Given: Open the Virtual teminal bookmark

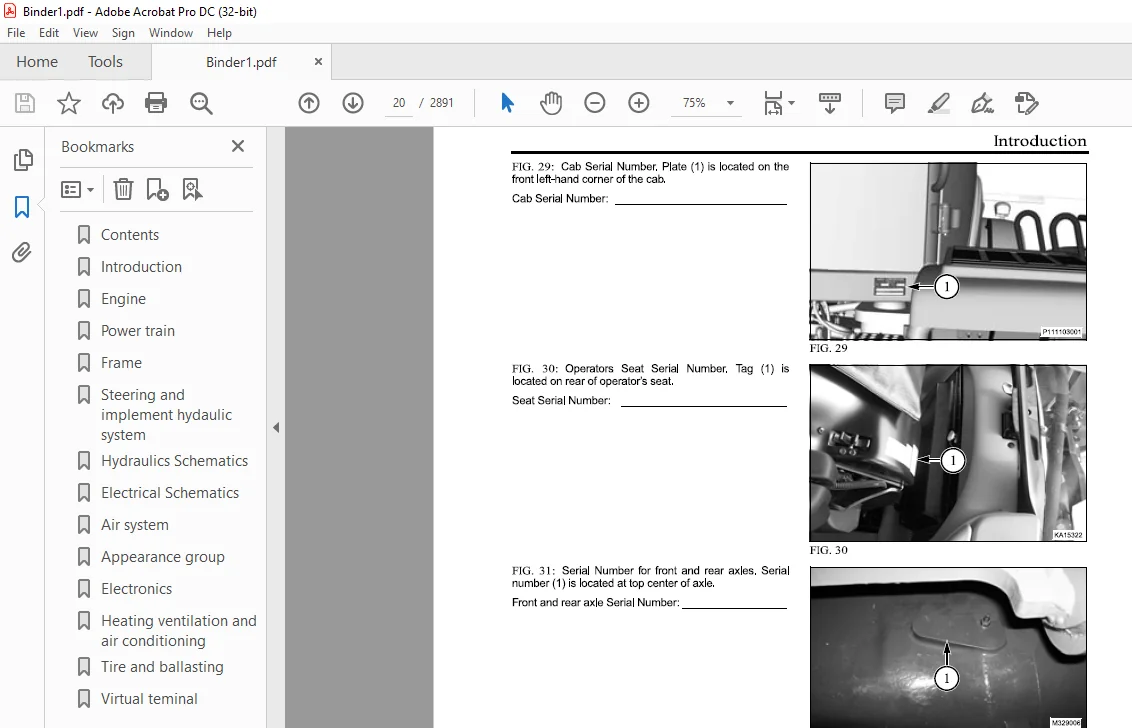Looking at the screenshot, I should [149, 698].
